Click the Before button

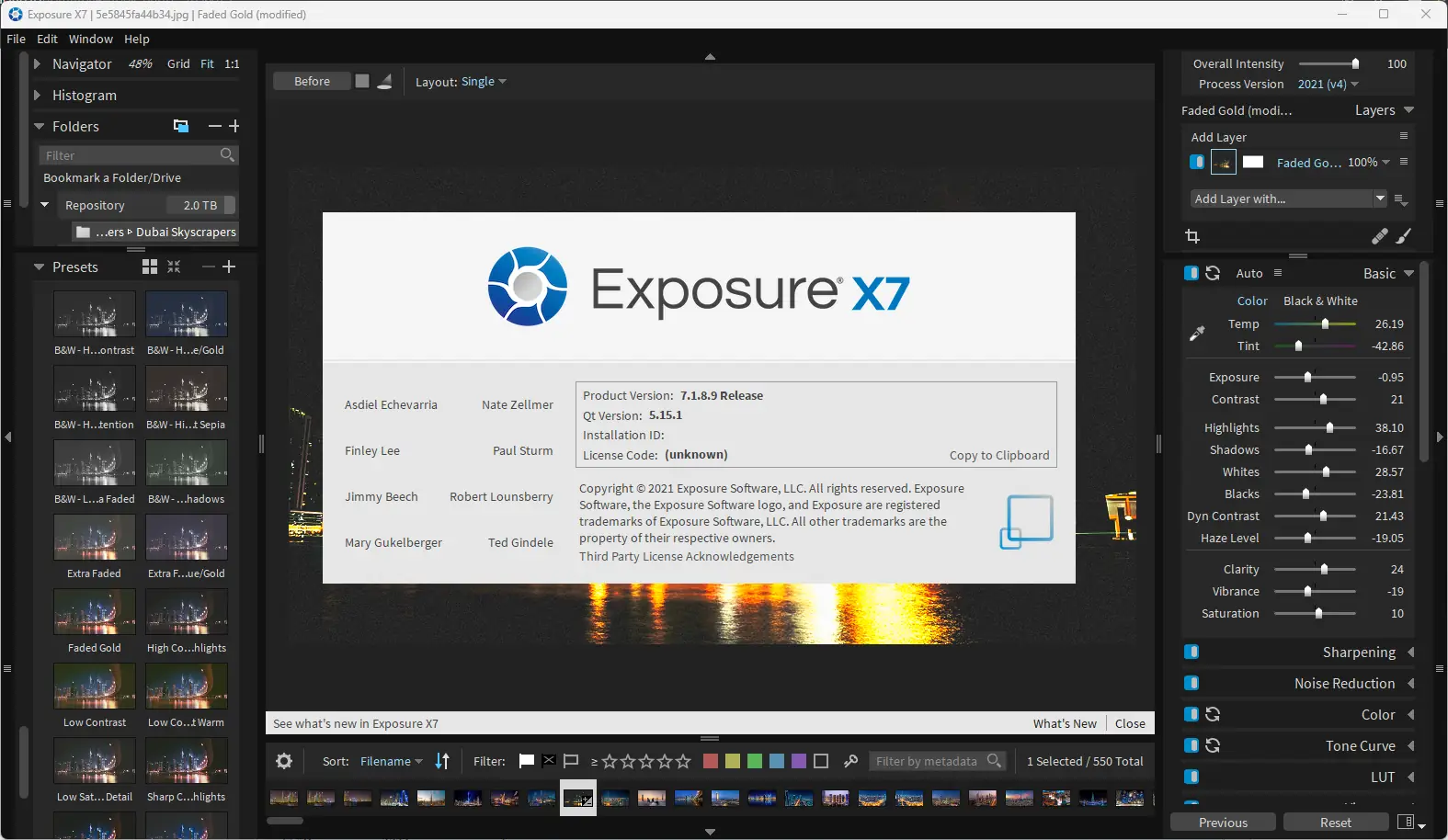click(x=312, y=81)
